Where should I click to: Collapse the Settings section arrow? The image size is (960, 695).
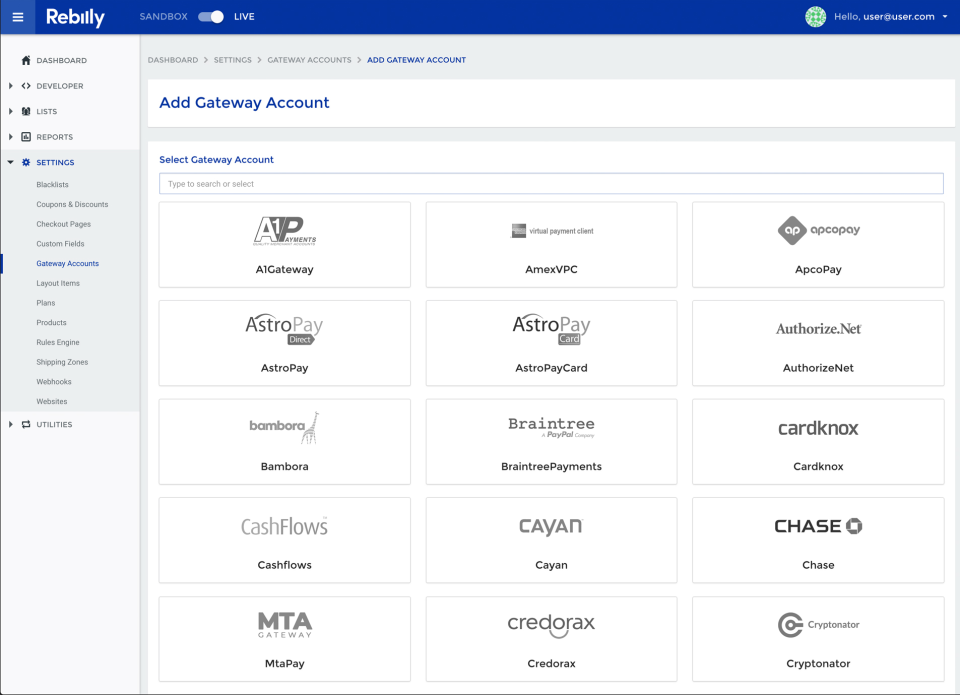(11, 162)
